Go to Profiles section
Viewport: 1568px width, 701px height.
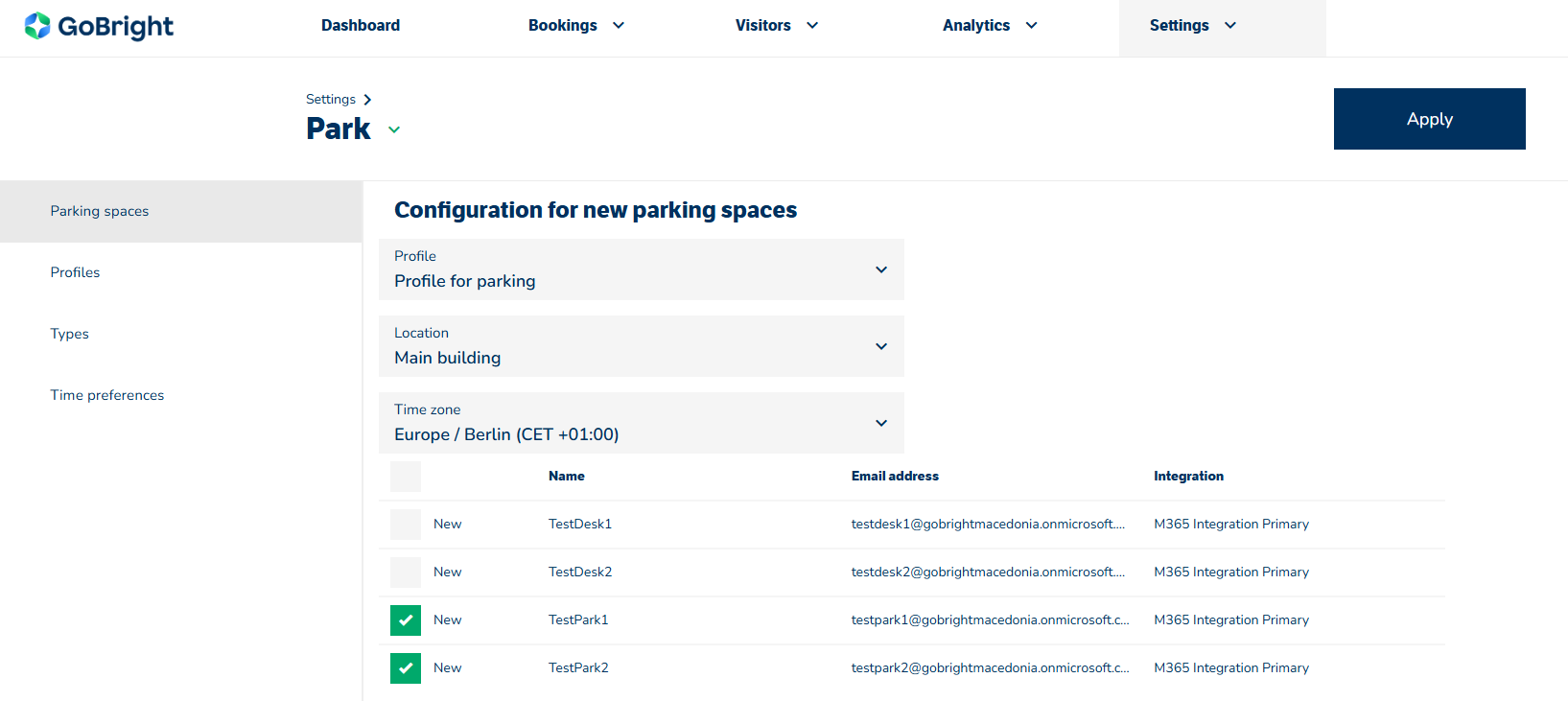pos(75,272)
